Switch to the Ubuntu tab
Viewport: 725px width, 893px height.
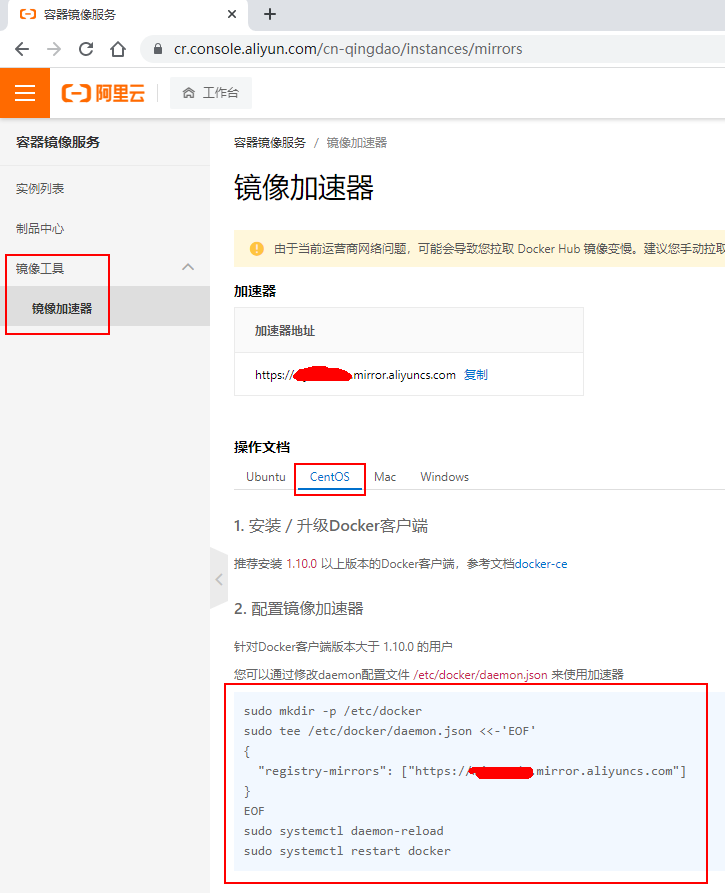point(265,477)
